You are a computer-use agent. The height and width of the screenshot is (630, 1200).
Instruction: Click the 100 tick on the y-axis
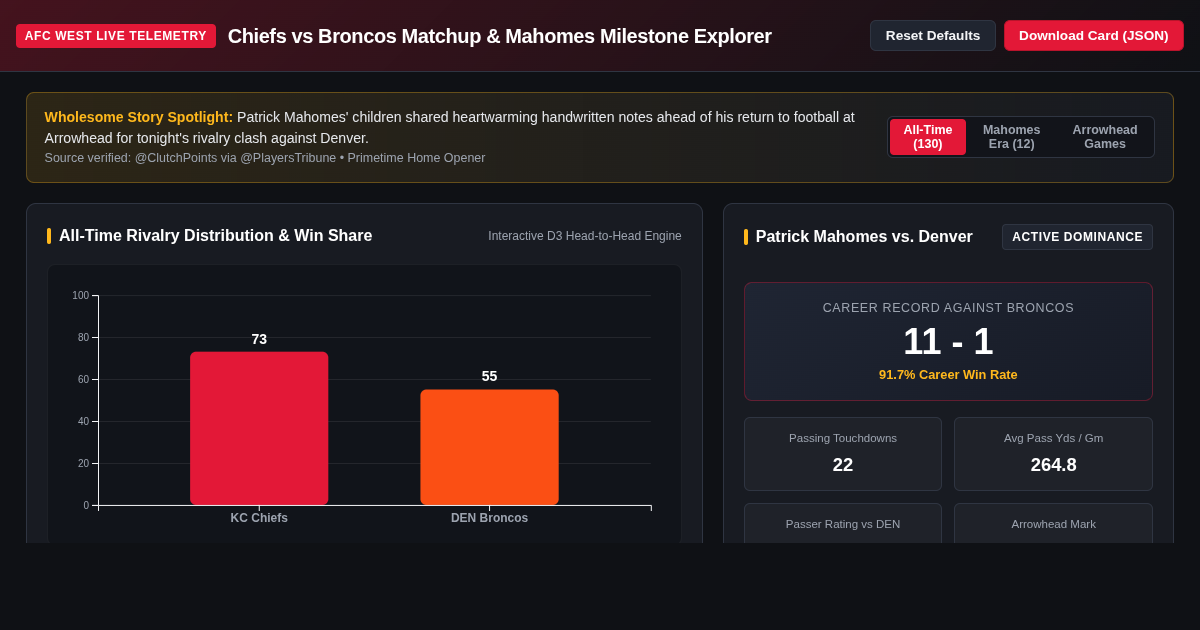(80, 295)
